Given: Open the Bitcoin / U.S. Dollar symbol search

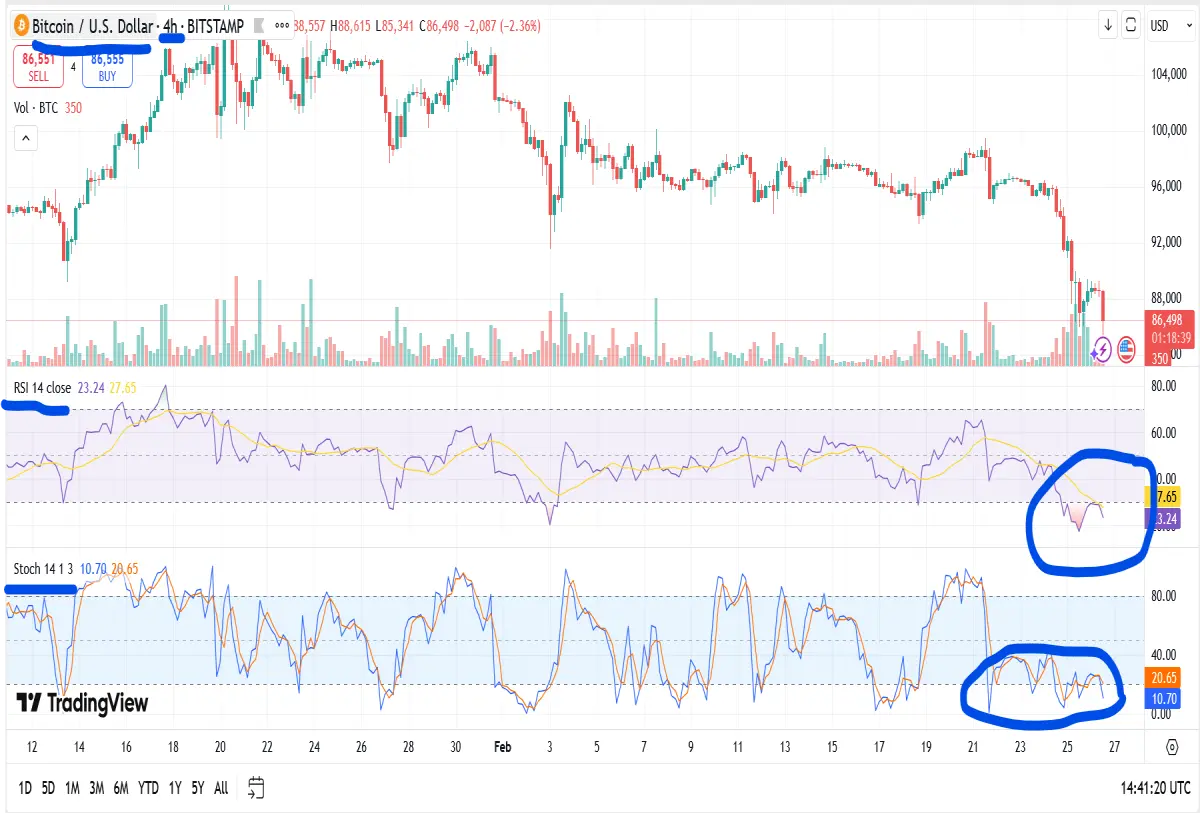Looking at the screenshot, I should point(93,25).
